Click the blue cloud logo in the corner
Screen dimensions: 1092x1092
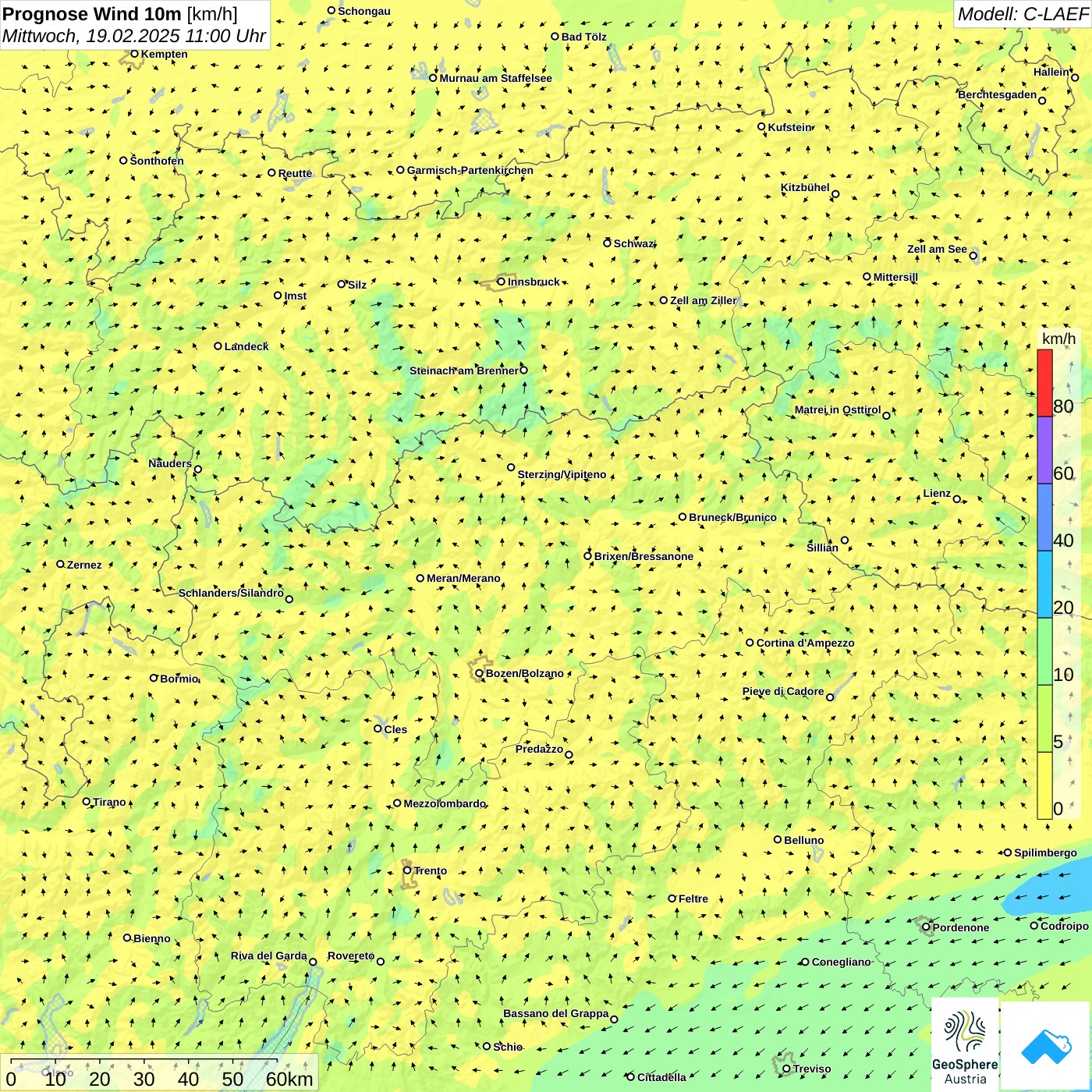coord(1046,1047)
